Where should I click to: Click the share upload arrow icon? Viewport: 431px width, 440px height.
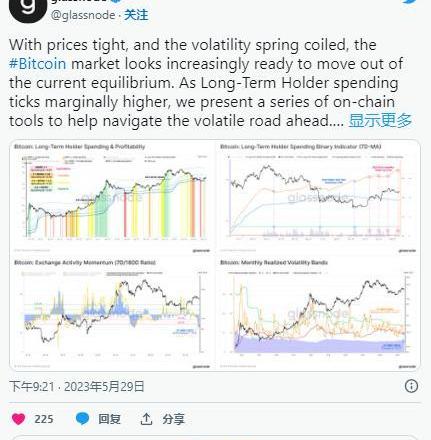tap(146, 419)
